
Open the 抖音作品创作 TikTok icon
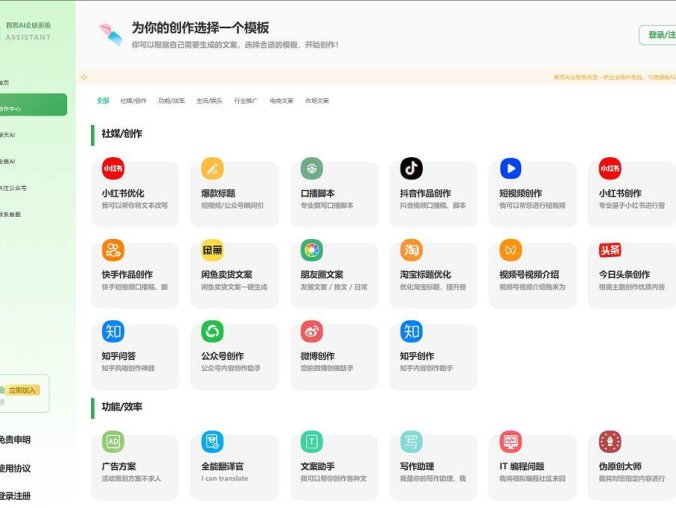point(411,168)
